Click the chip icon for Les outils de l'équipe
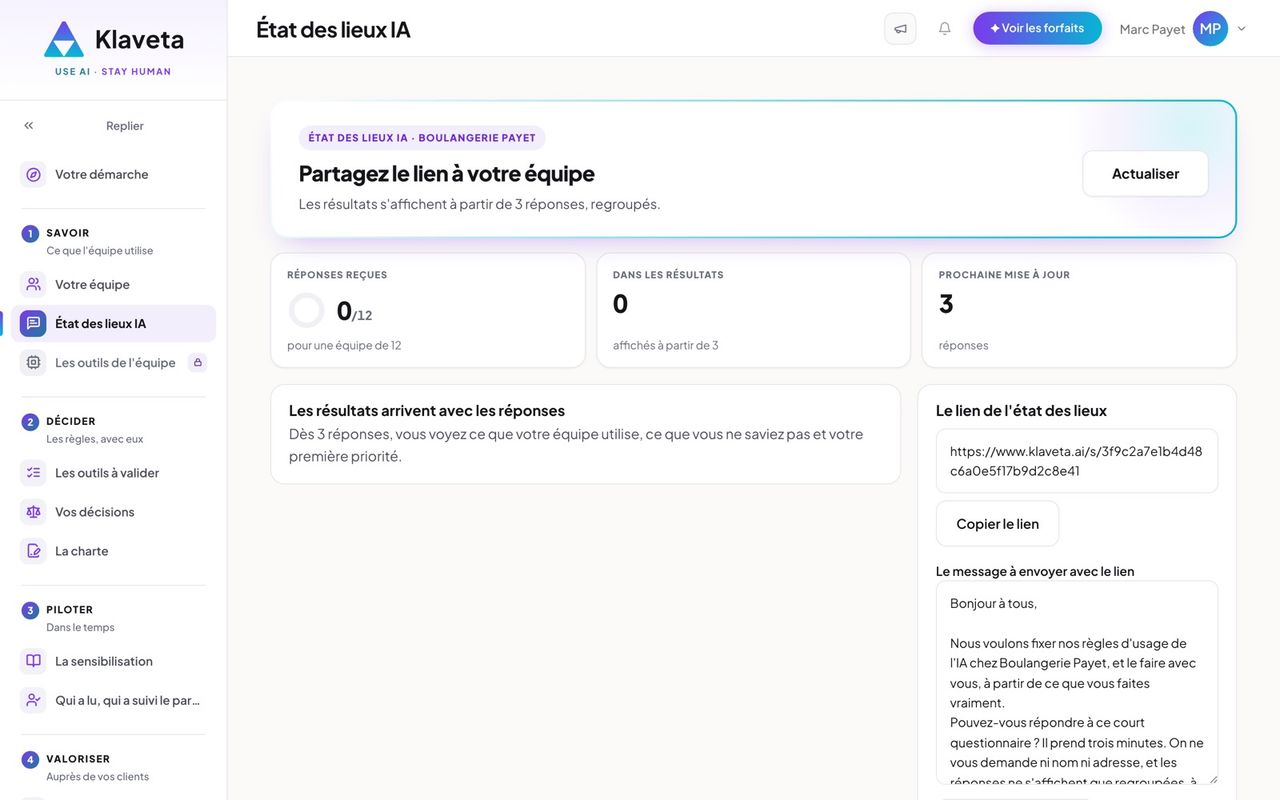 [33, 362]
